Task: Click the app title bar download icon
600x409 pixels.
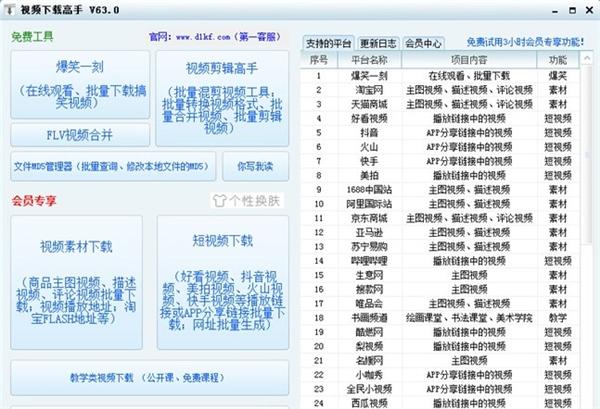Action: 9,10
